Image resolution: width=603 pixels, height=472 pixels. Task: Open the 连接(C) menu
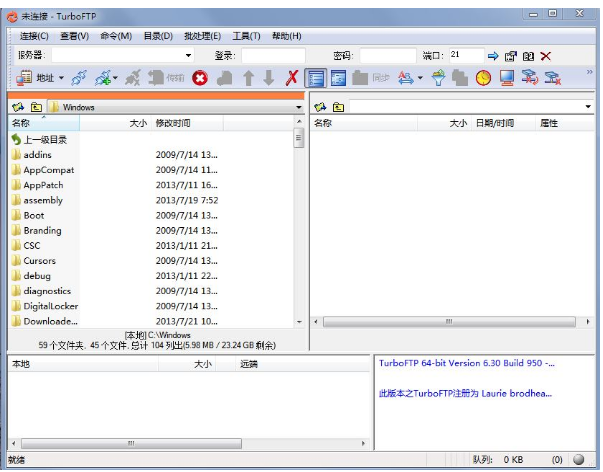[x=34, y=36]
